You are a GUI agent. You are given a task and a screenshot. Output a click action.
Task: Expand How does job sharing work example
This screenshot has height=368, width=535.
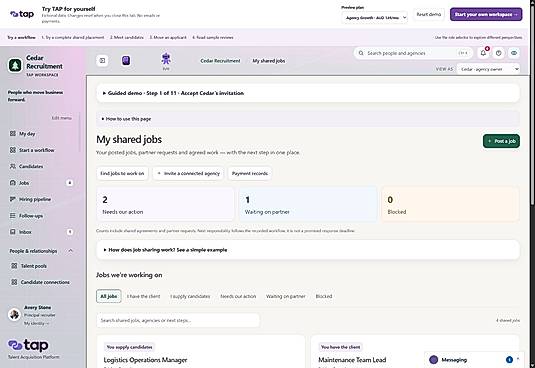308,250
